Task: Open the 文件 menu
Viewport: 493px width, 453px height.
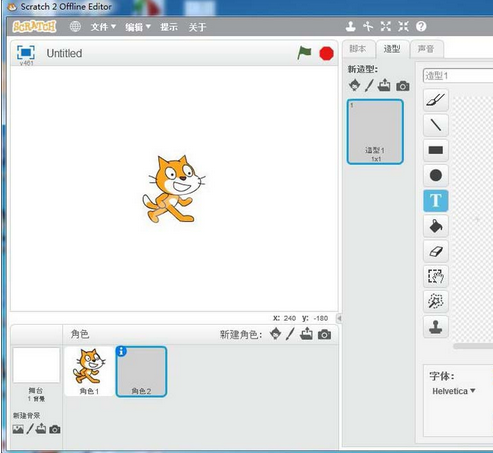Action: [103, 27]
